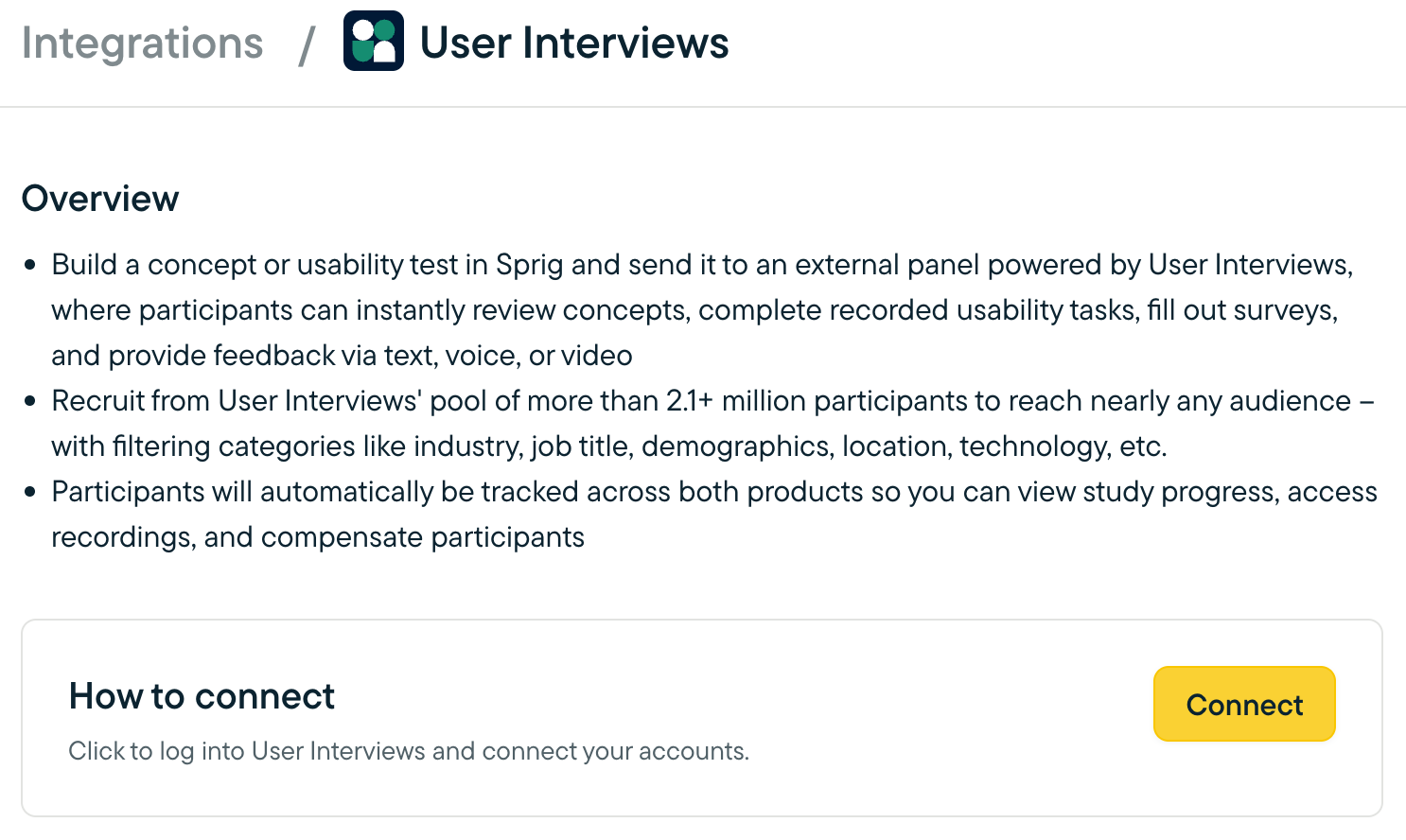The height and width of the screenshot is (840, 1406).
Task: Click the bullet marker before 'Participants will automatically'
Action: click(x=30, y=492)
